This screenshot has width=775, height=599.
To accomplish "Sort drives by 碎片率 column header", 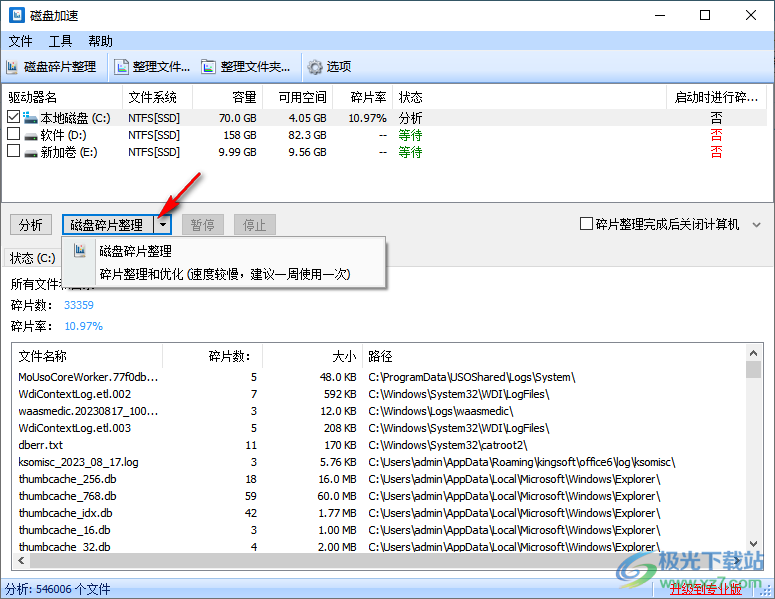I will pyautogui.click(x=363, y=97).
